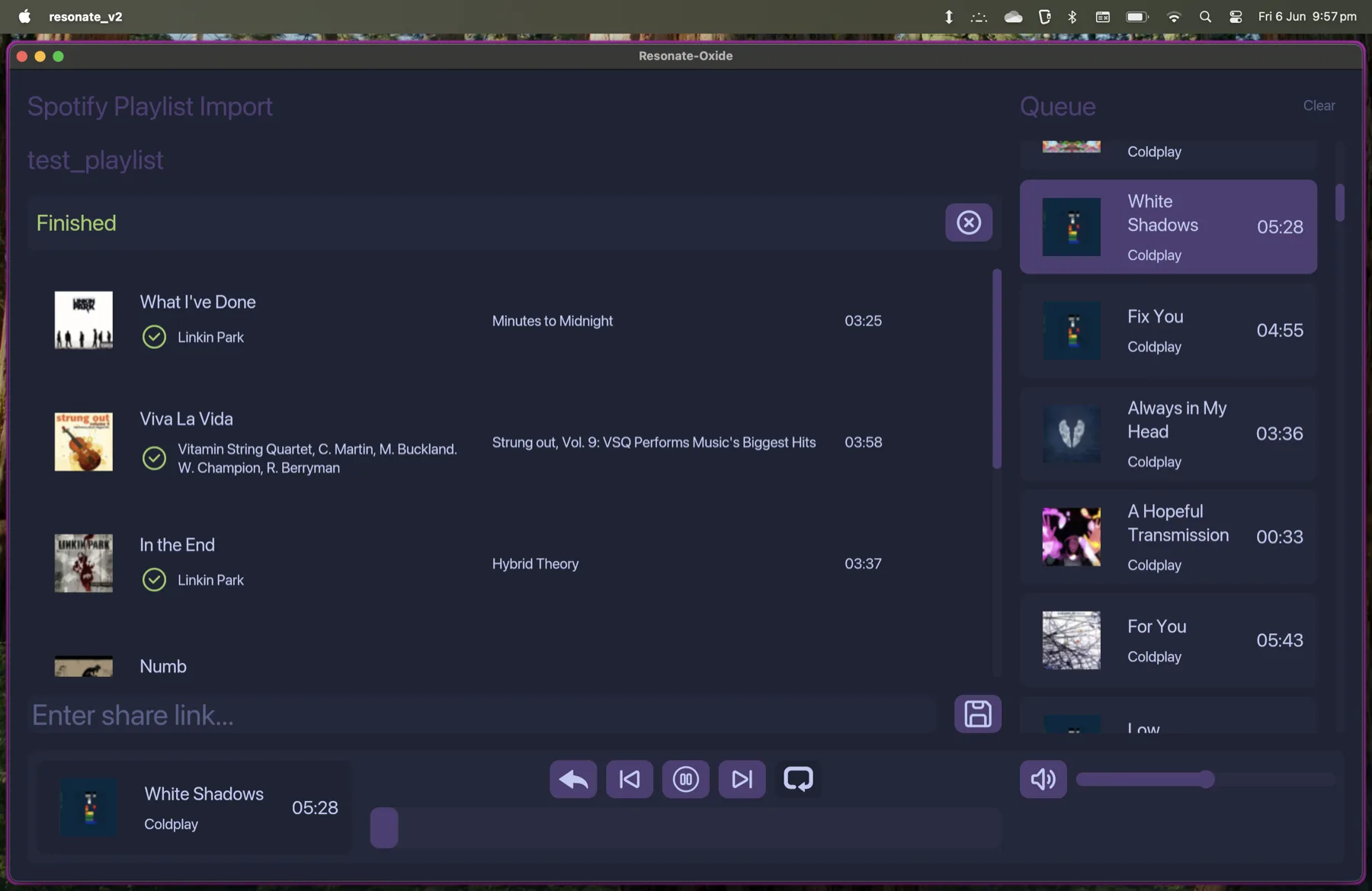The width and height of the screenshot is (1372, 891).
Task: Click the Bluetooth menu bar icon
Action: coord(1072,17)
